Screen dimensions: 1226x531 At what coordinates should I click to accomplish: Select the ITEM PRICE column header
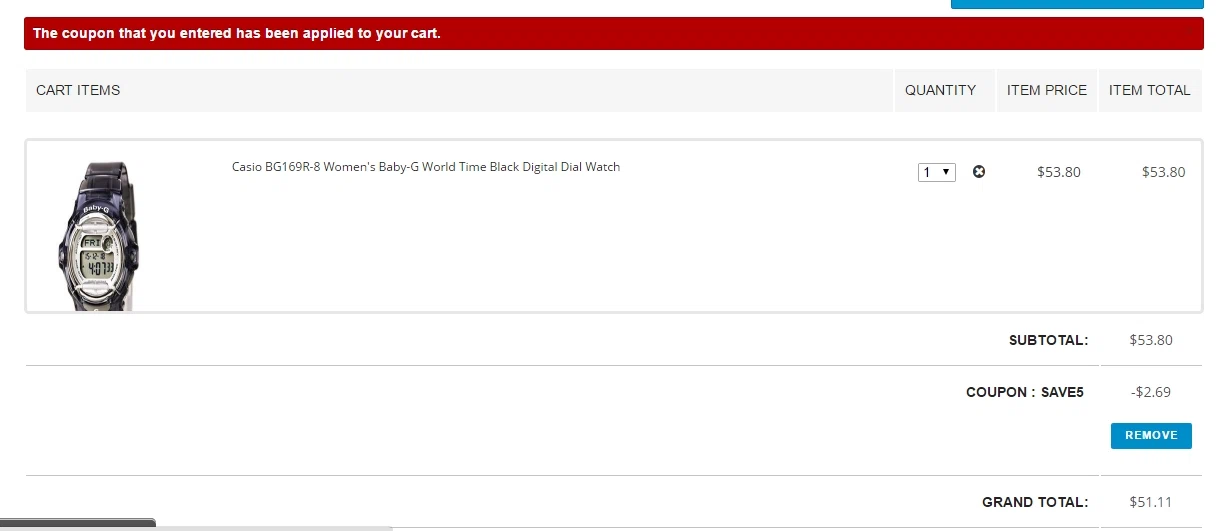click(x=1047, y=90)
